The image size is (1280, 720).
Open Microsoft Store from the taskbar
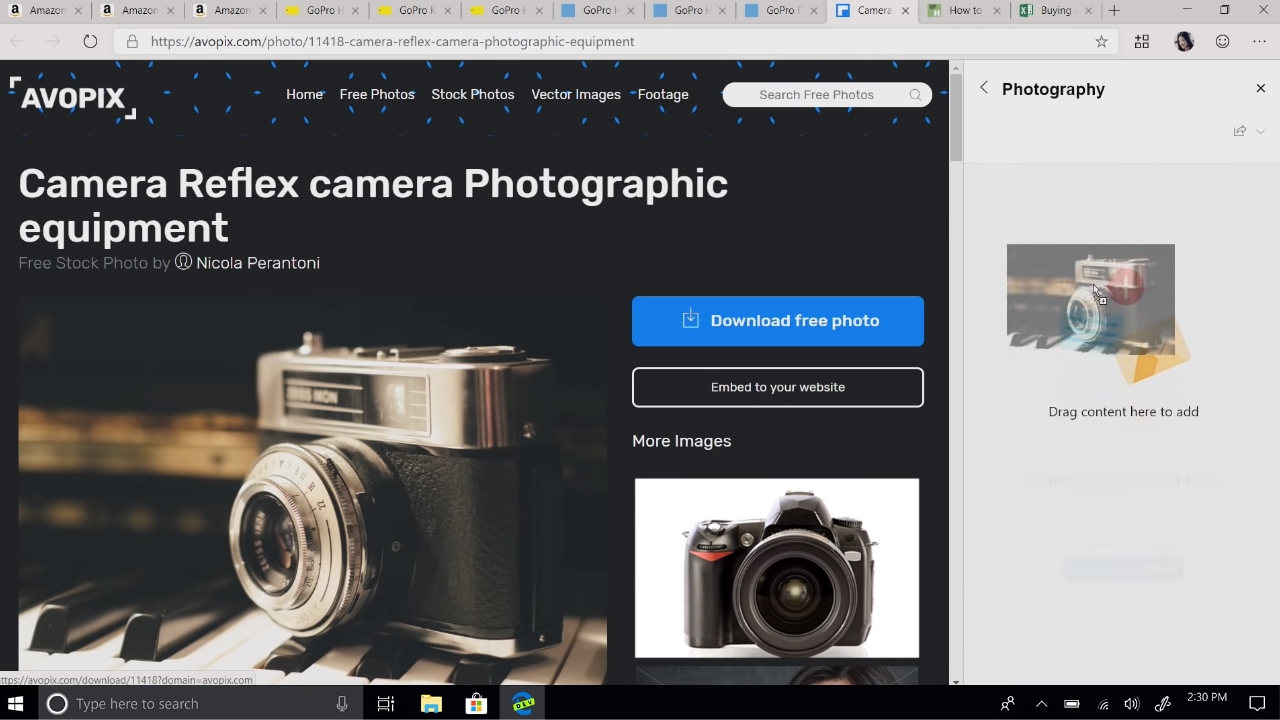pos(476,704)
